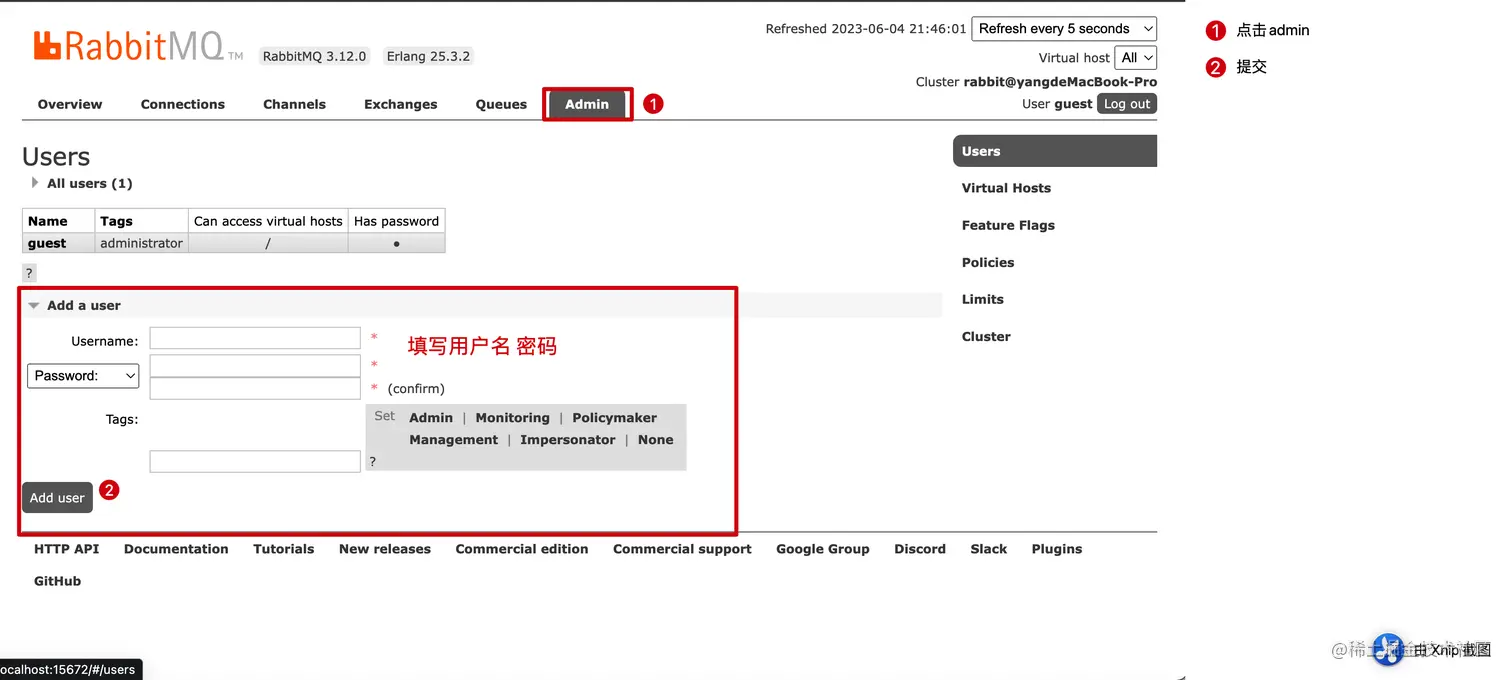Open the Documentation footer link

[x=176, y=549]
